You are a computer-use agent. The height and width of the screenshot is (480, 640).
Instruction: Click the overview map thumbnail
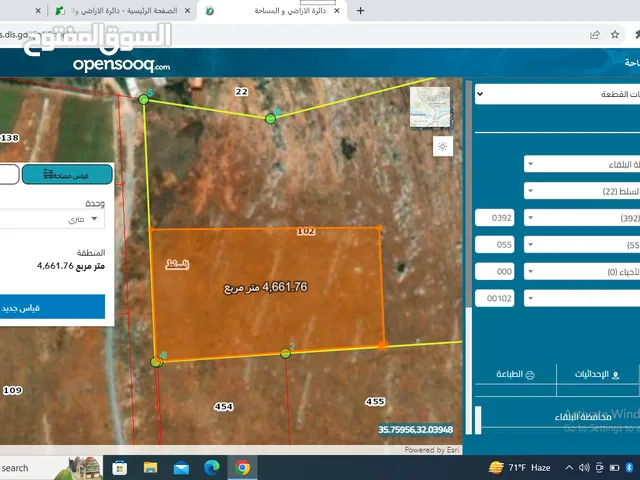[430, 107]
